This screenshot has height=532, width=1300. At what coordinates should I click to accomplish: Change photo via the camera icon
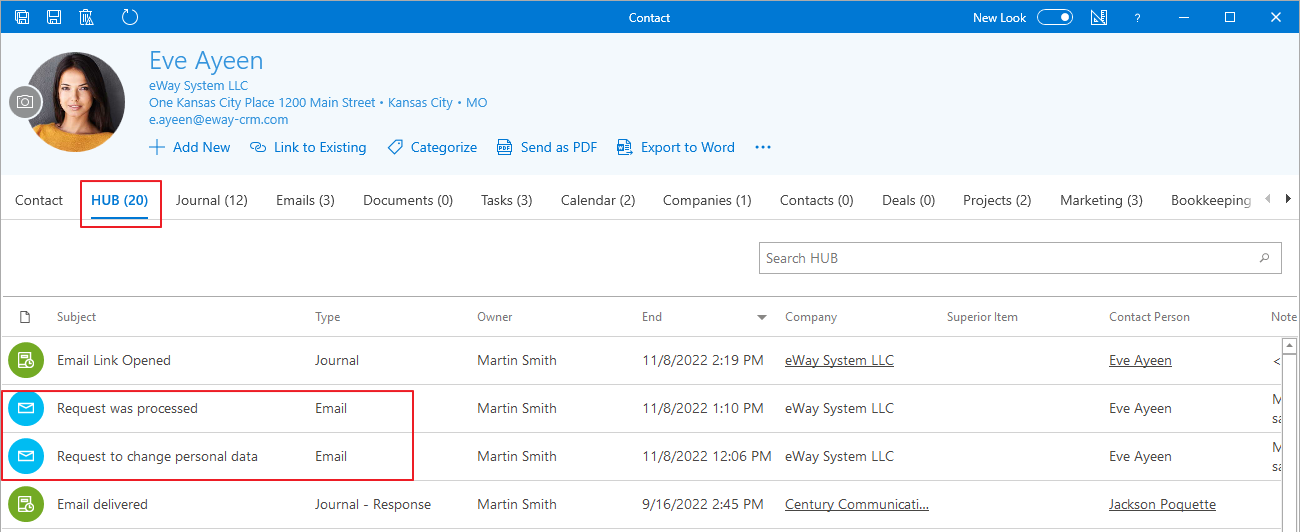pyautogui.click(x=25, y=102)
